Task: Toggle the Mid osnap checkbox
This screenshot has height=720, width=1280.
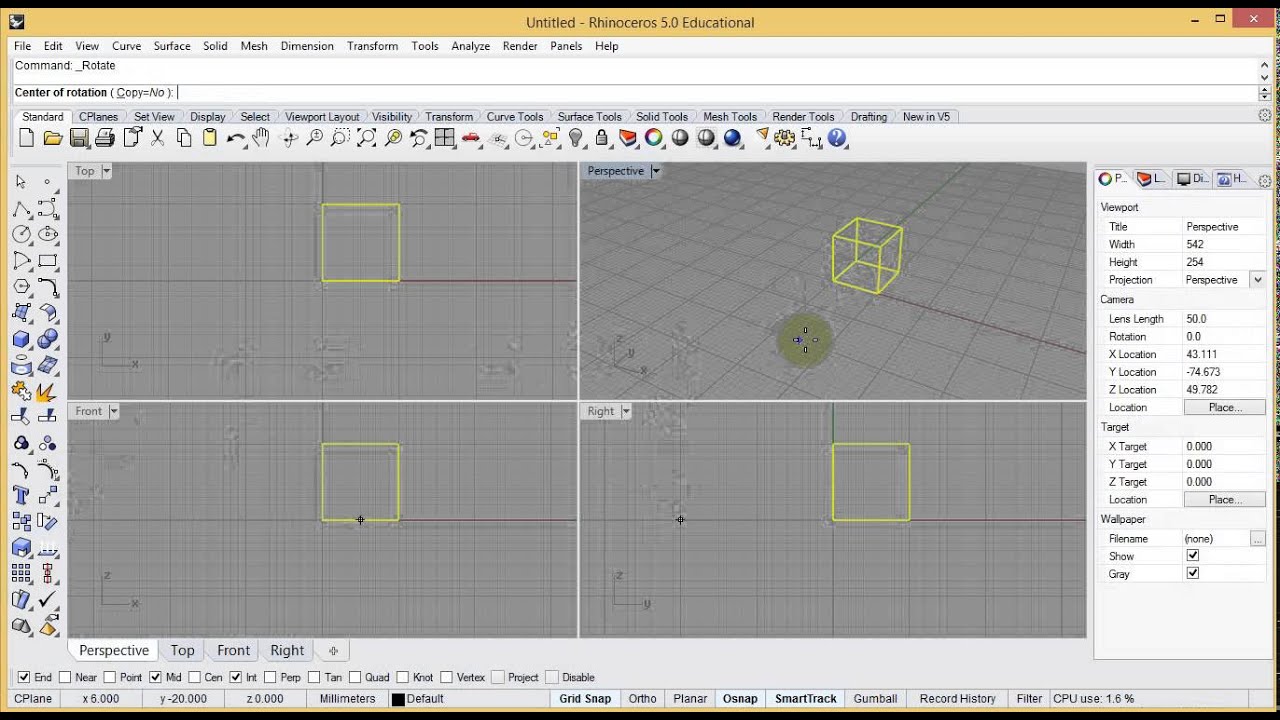Action: [156, 677]
